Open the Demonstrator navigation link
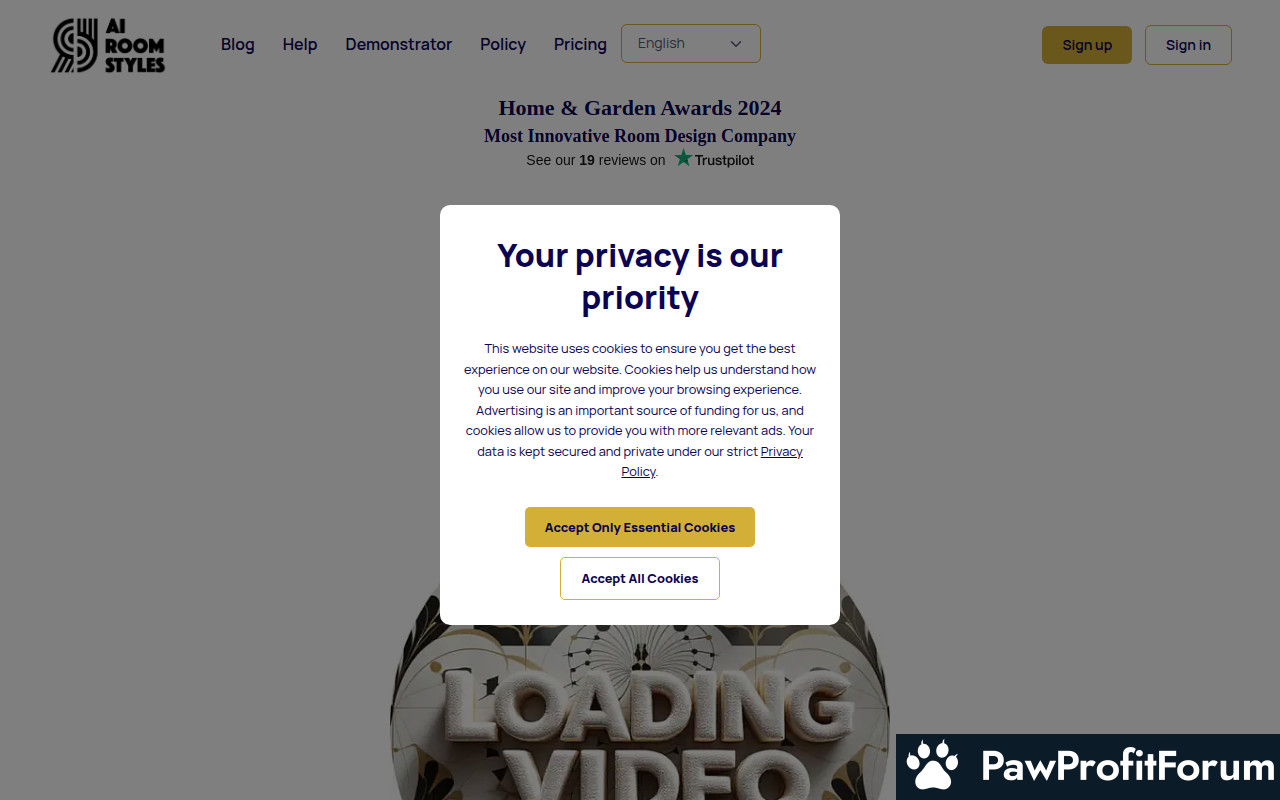Viewport: 1280px width, 800px height. pyautogui.click(x=398, y=45)
